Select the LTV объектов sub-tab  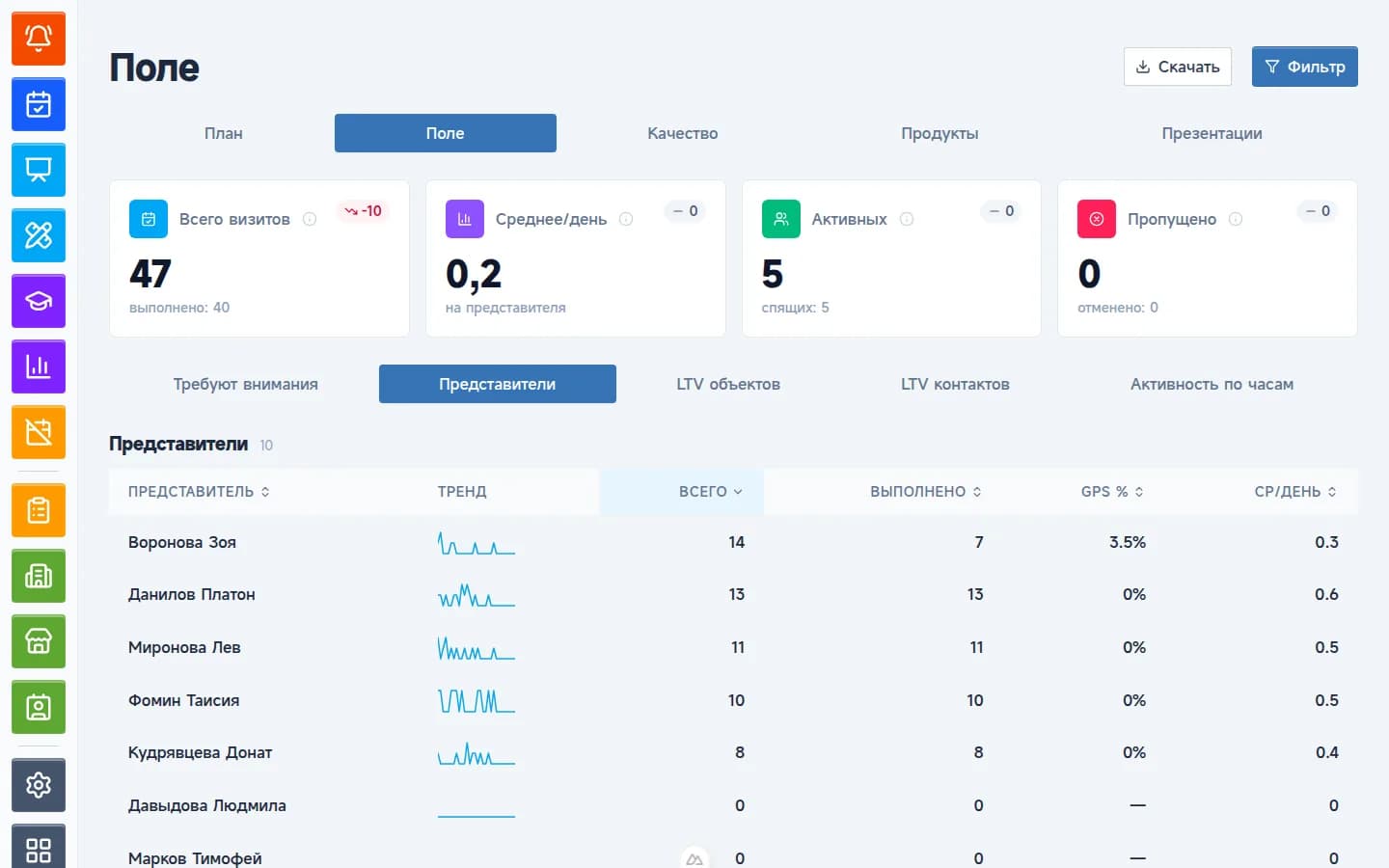tap(728, 384)
